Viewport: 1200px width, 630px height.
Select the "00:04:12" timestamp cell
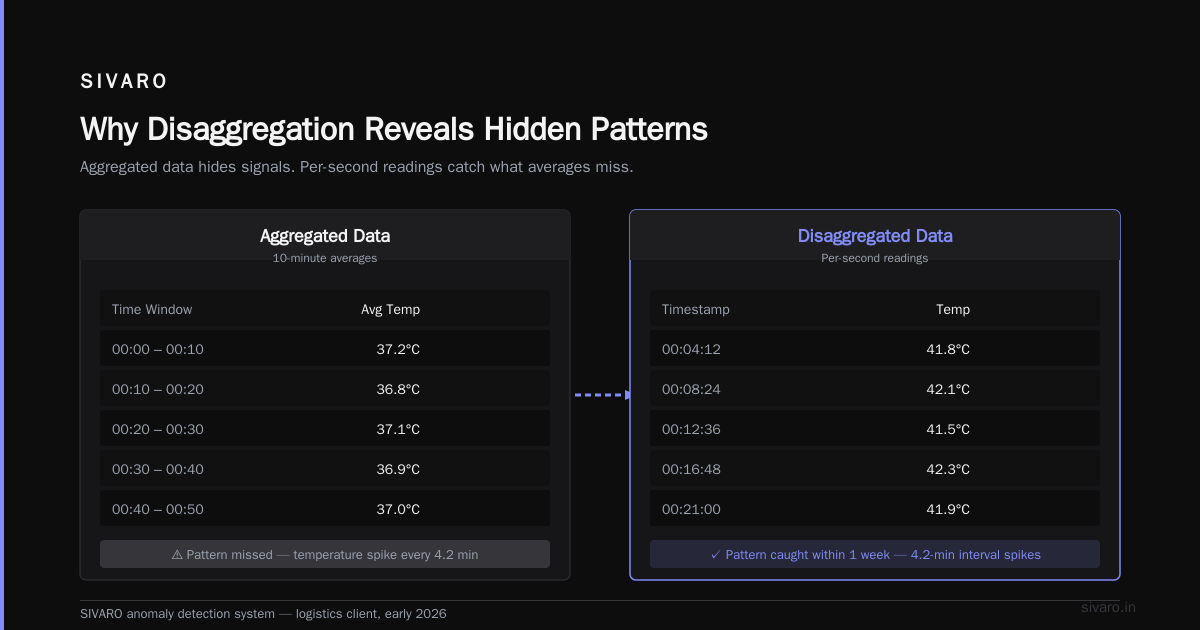pyautogui.click(x=691, y=349)
